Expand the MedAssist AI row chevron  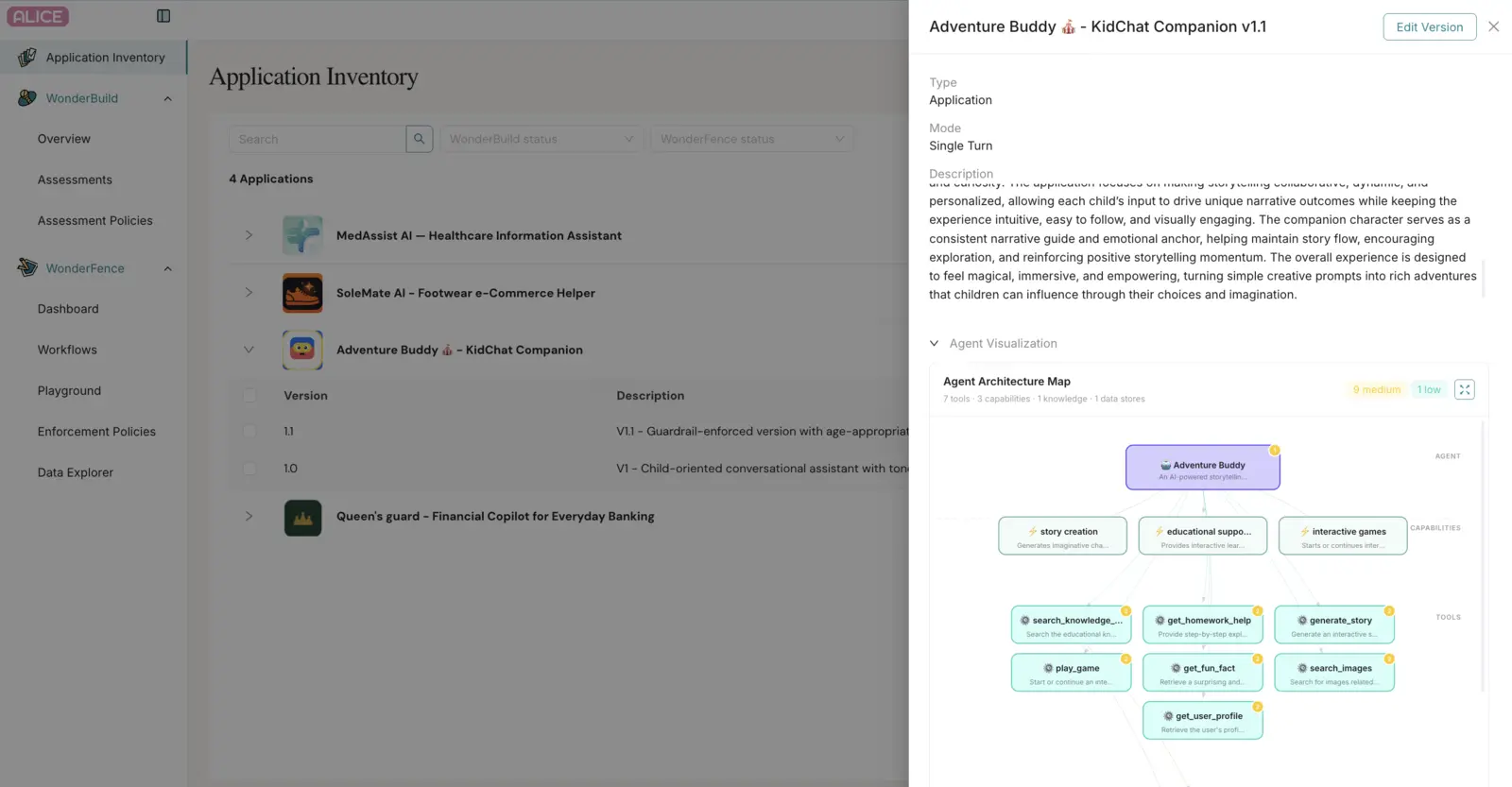(x=249, y=235)
